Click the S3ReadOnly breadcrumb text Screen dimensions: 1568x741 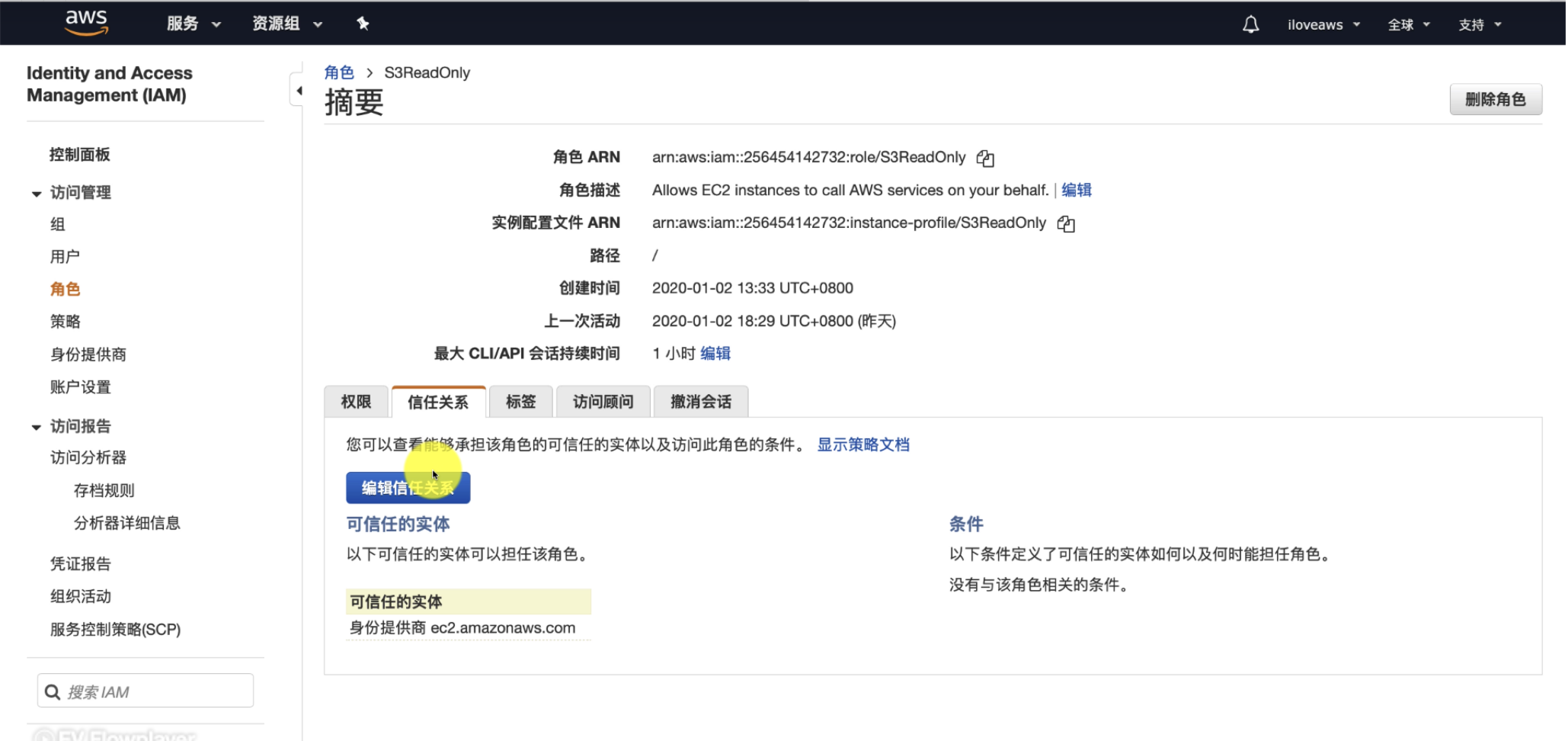click(x=427, y=72)
